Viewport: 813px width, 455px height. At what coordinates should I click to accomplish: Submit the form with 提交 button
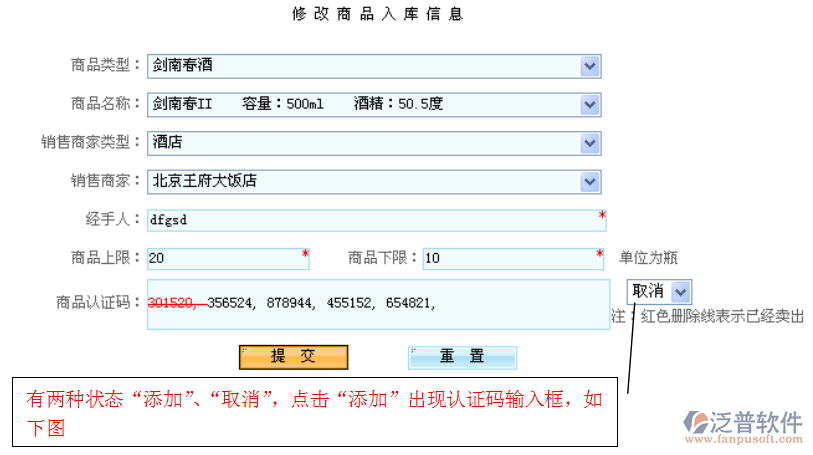[293, 357]
